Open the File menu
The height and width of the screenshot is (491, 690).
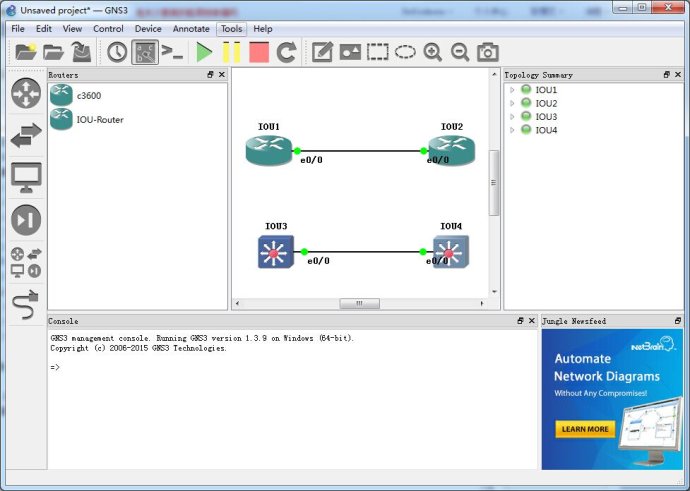pos(18,29)
